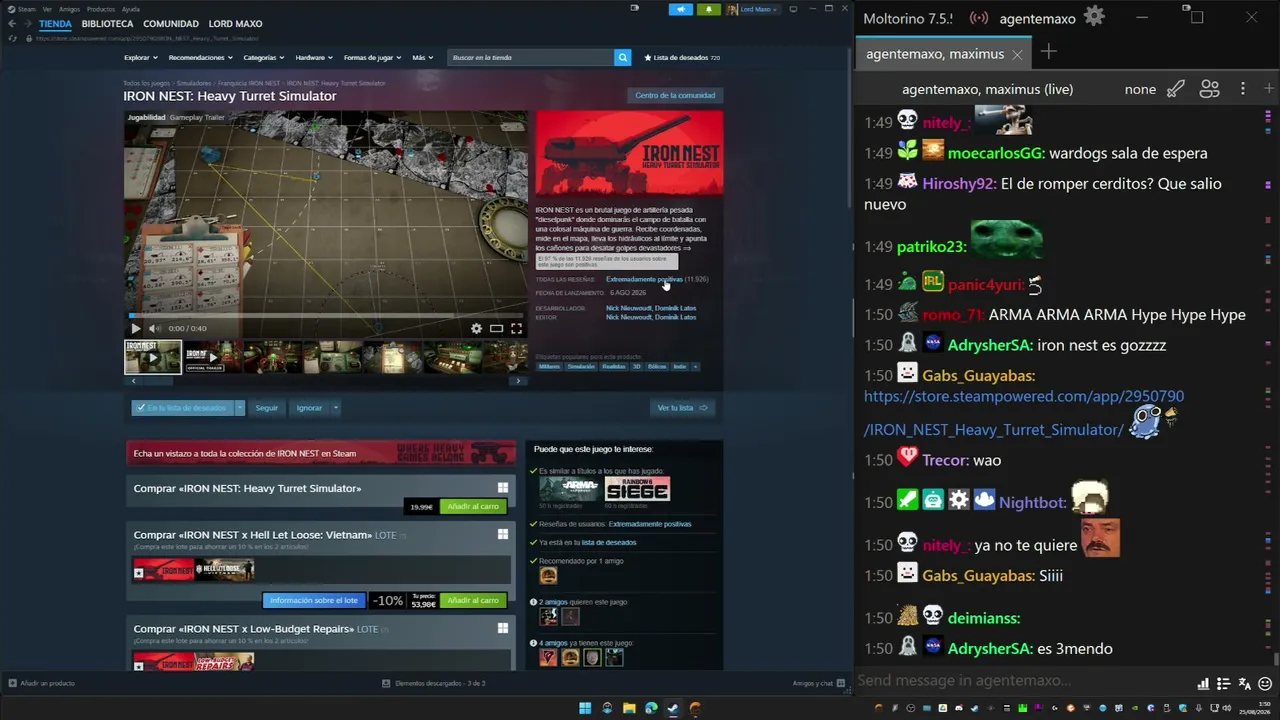Play the IRON NEST gameplay trailer
The width and height of the screenshot is (1280, 720).
(136, 328)
